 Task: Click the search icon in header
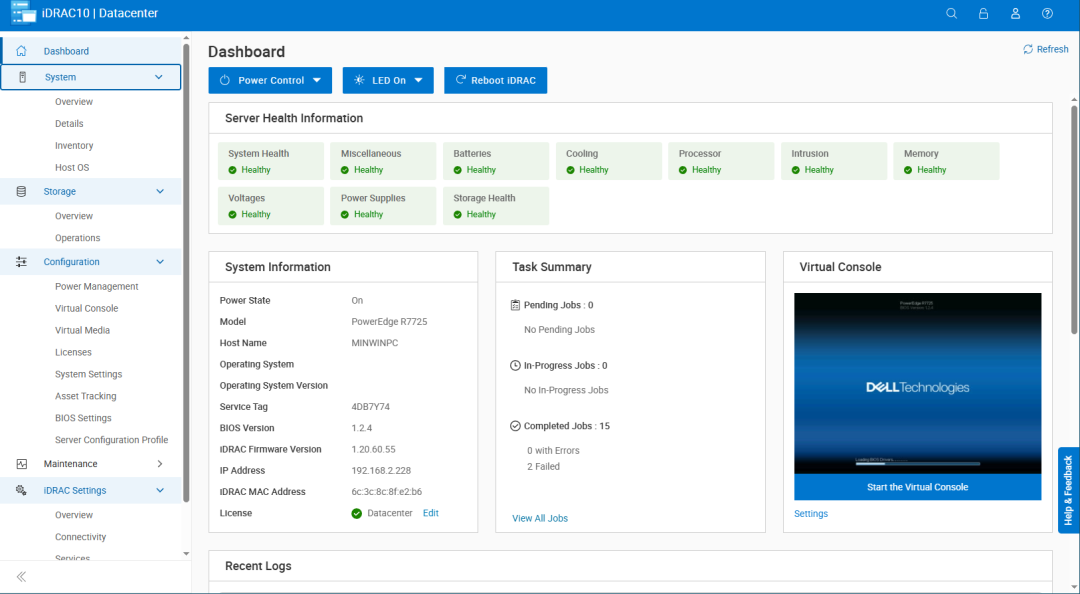951,14
